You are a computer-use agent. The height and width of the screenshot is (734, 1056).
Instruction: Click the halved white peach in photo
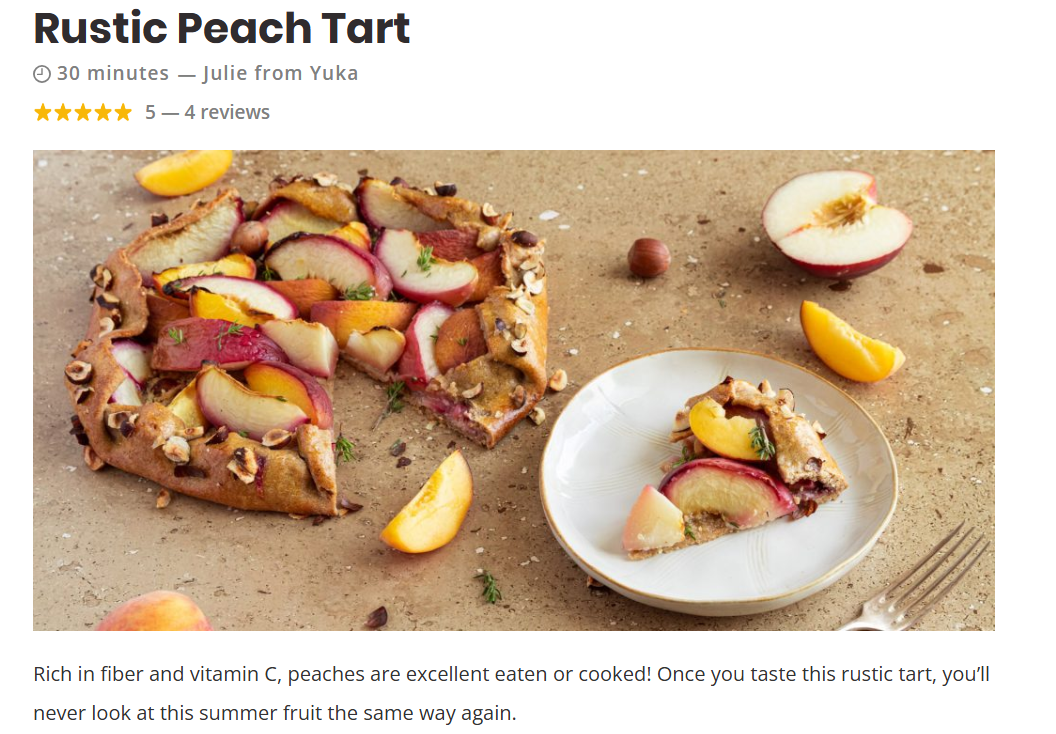pyautogui.click(x=837, y=222)
